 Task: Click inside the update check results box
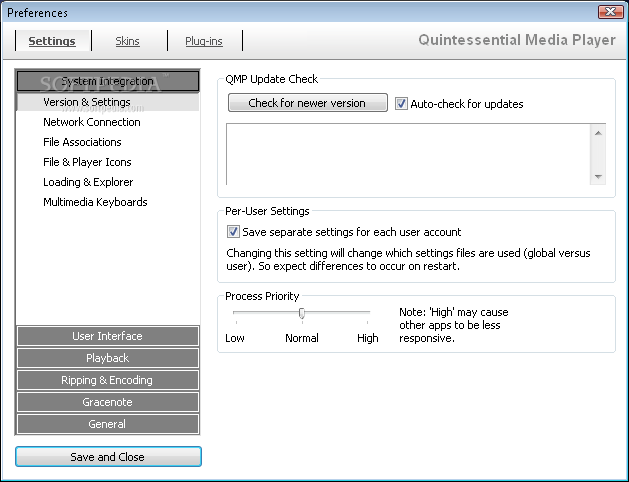click(x=408, y=154)
